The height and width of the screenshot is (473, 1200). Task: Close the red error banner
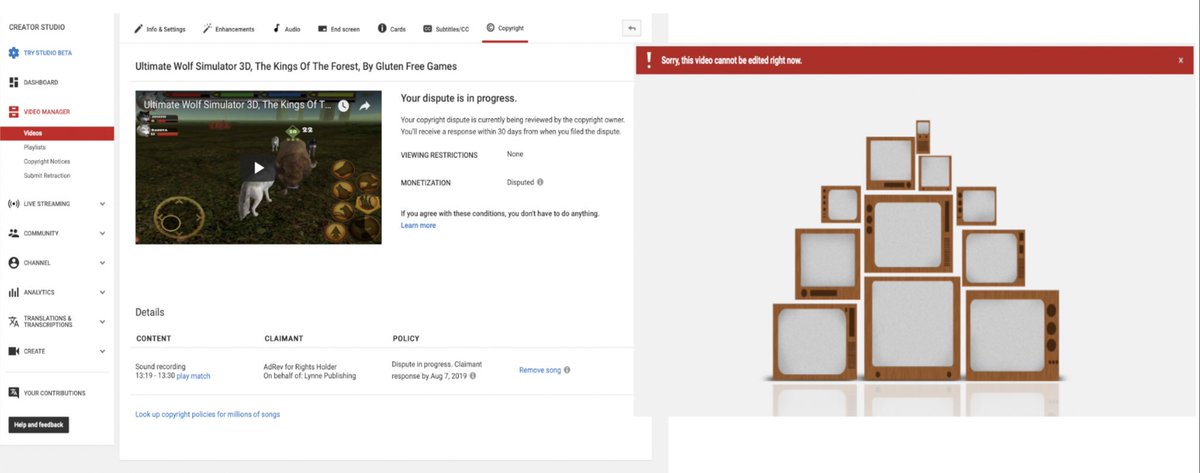point(1180,60)
